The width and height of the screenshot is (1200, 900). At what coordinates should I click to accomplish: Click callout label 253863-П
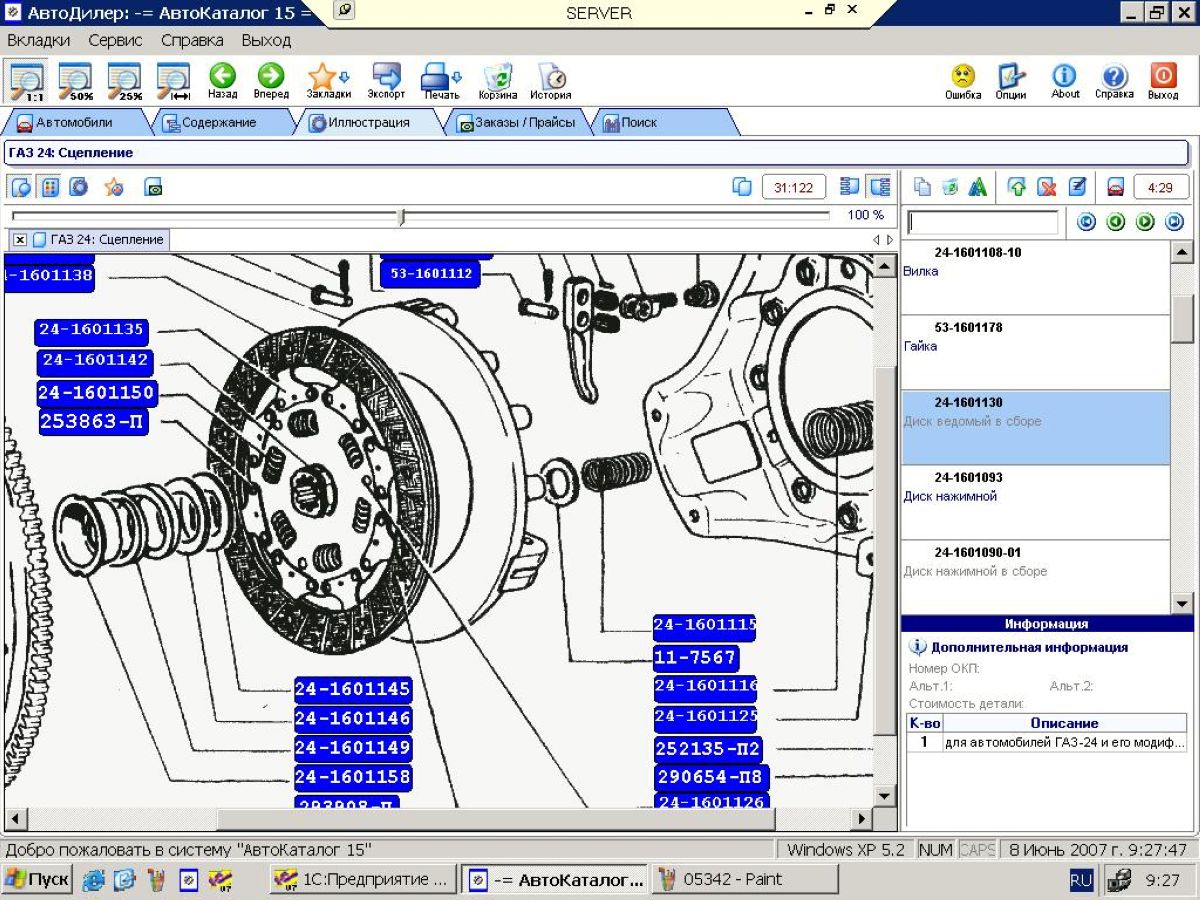93,423
